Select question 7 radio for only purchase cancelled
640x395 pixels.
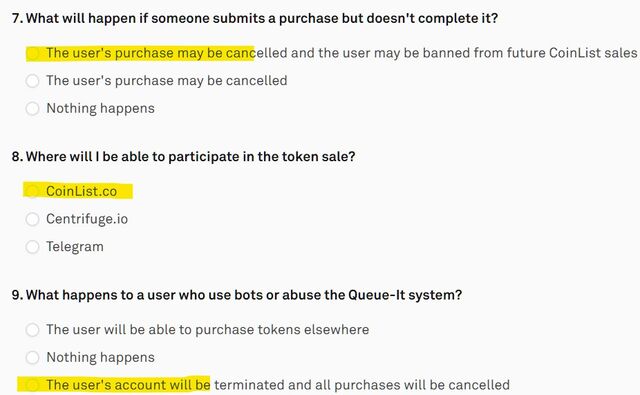[32, 81]
